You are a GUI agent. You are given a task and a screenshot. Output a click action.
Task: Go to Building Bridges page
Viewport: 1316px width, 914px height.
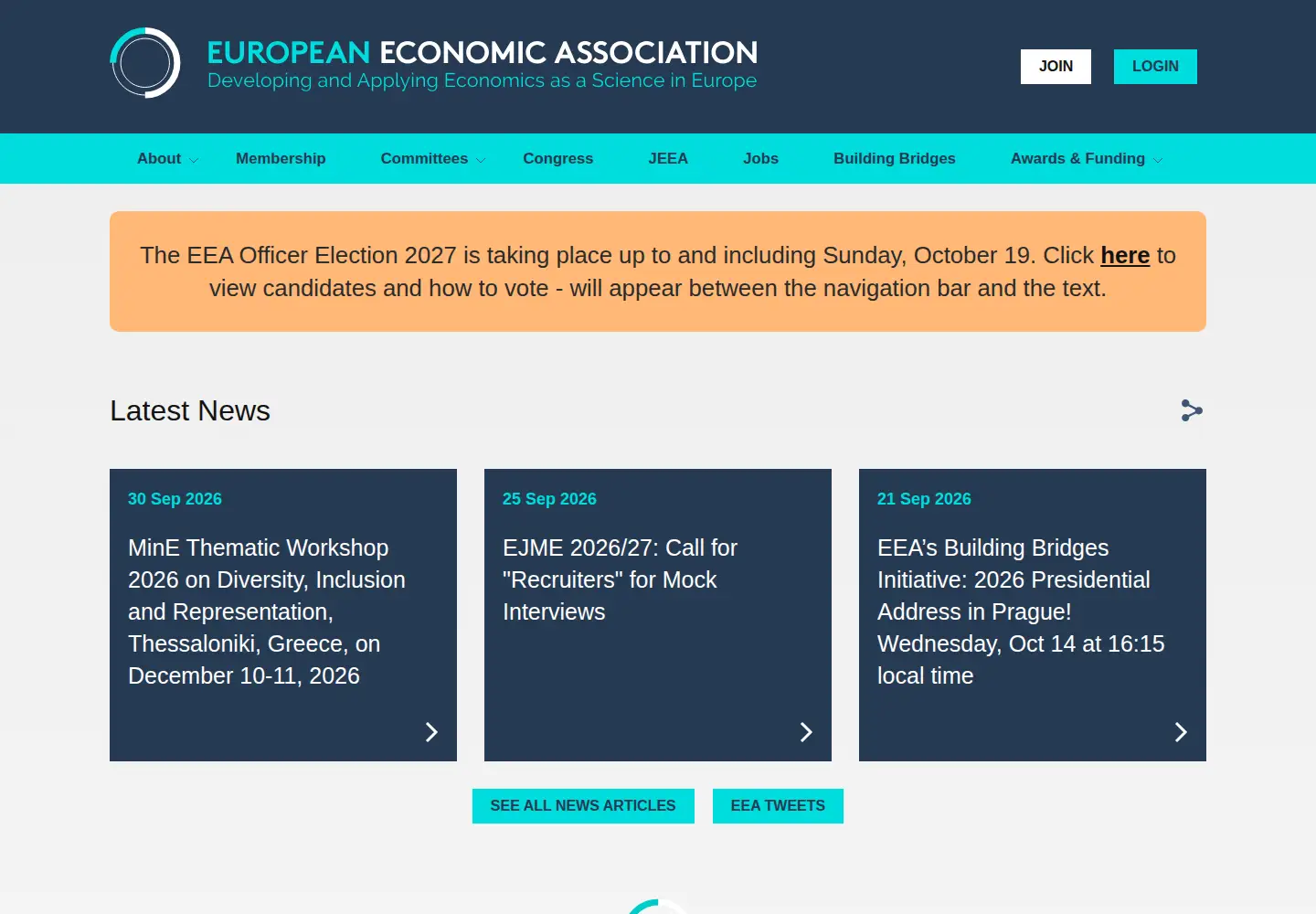point(894,158)
